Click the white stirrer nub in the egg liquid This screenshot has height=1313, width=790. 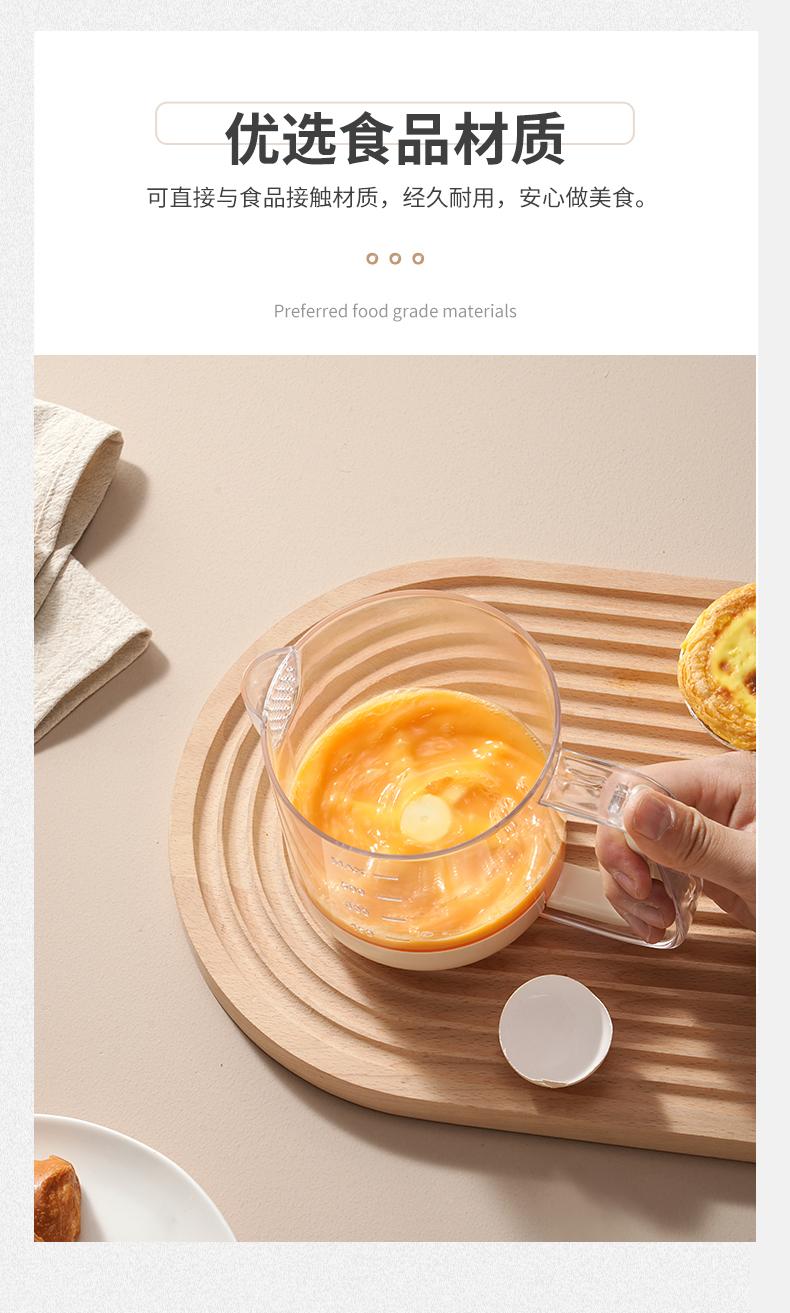(x=426, y=818)
